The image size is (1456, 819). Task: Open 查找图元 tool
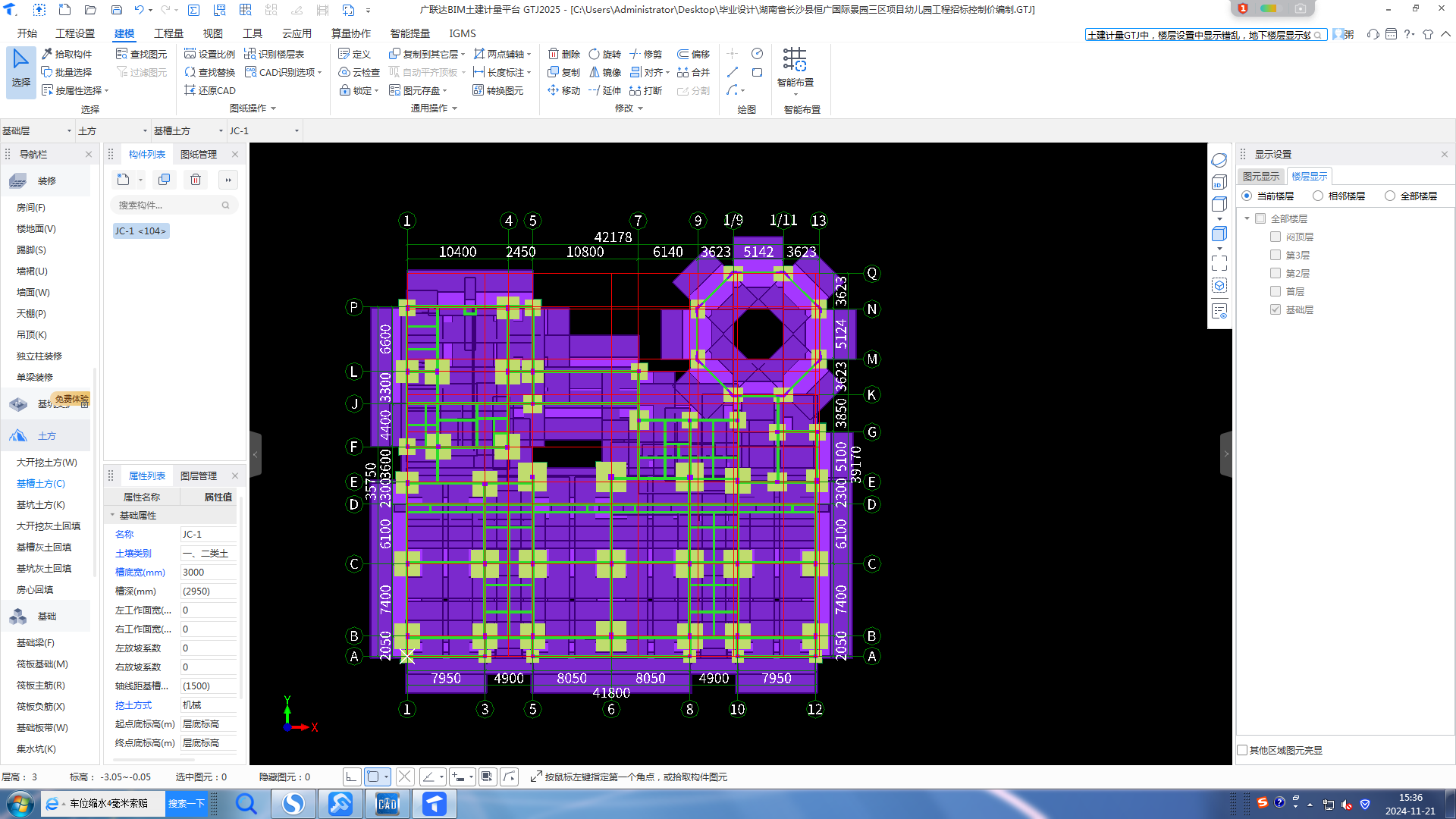(142, 54)
